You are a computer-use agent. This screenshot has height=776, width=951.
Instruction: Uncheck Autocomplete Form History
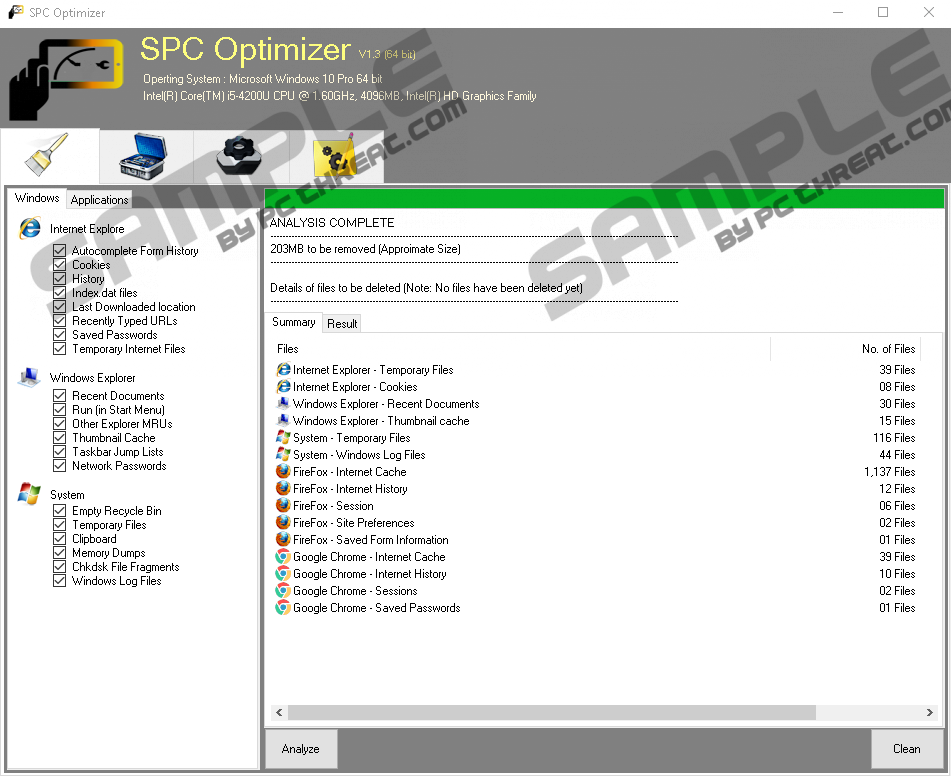click(59, 251)
